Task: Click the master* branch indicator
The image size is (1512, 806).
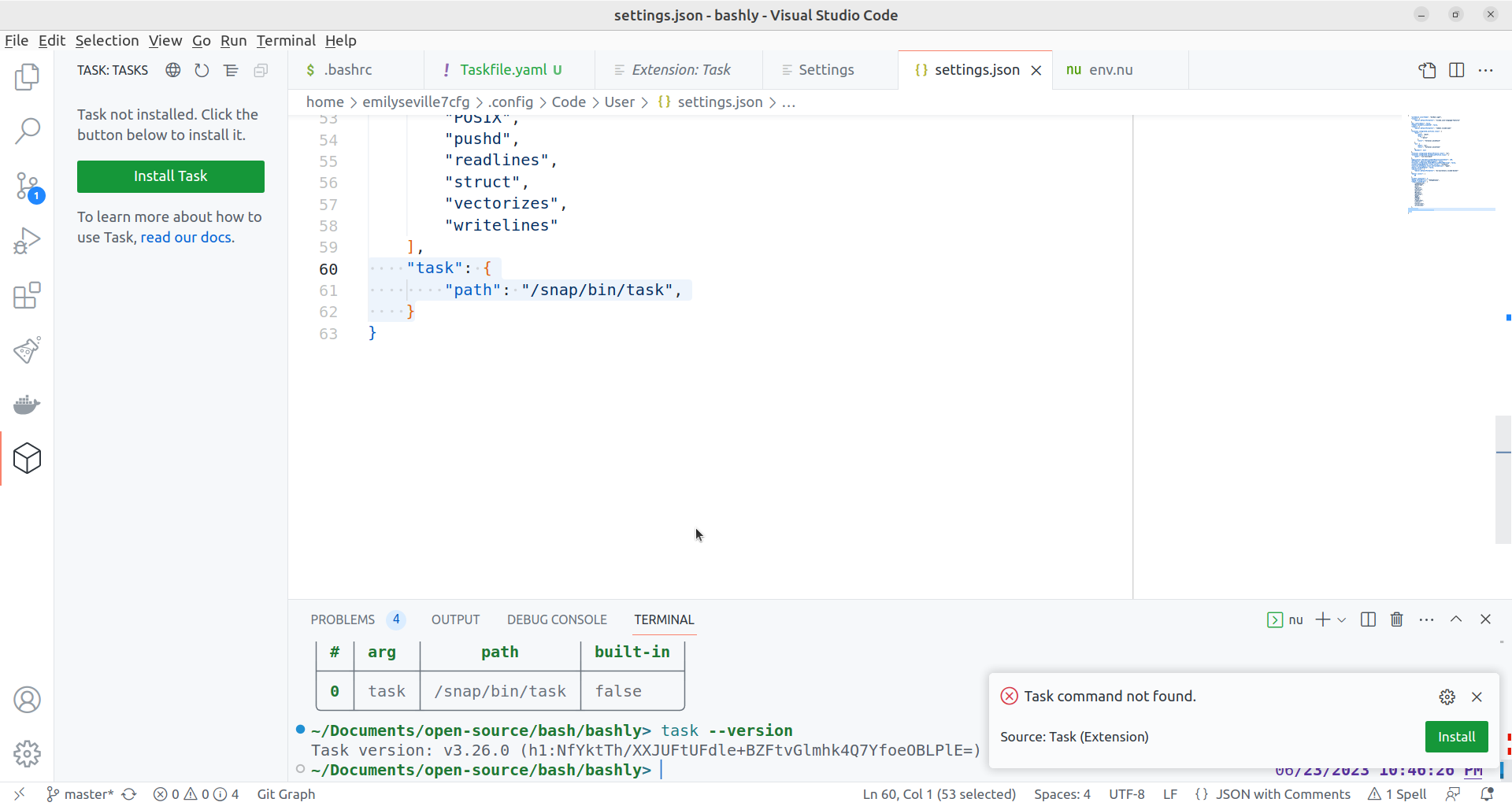Action: click(x=80, y=794)
